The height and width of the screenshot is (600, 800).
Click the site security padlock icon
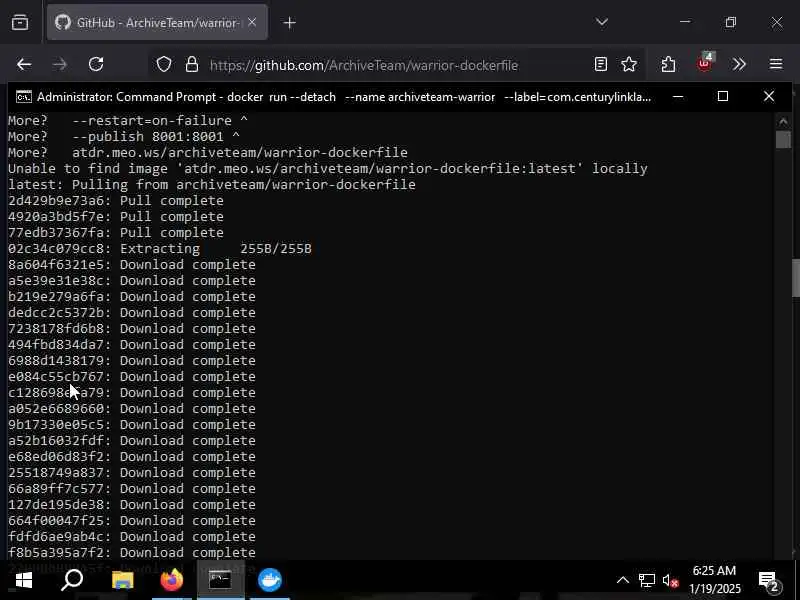tap(192, 64)
